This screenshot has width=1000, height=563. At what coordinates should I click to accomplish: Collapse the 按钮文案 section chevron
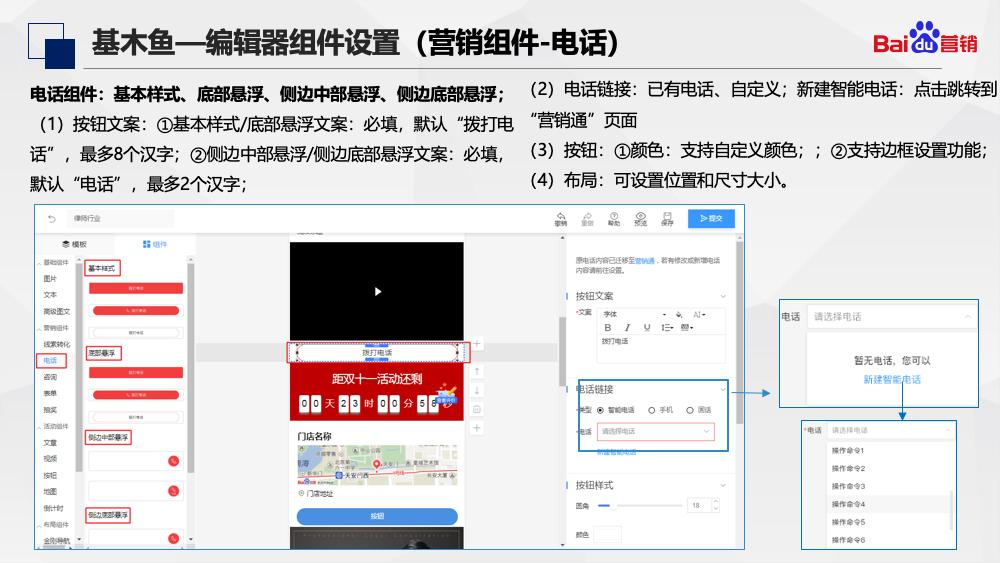(x=723, y=296)
